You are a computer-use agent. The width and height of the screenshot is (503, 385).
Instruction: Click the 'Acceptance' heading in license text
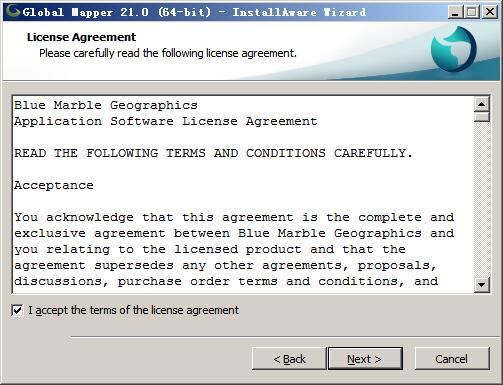click(54, 185)
